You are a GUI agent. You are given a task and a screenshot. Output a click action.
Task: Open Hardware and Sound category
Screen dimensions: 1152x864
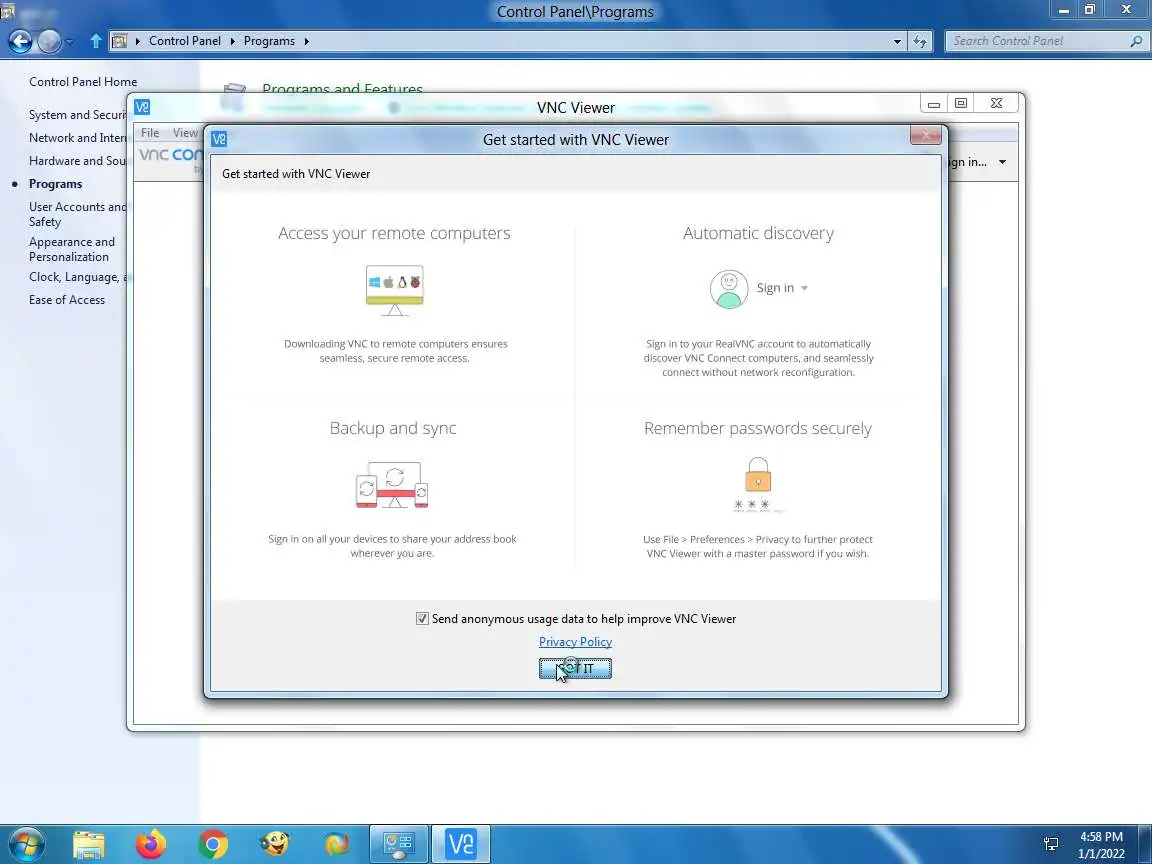tap(78, 160)
